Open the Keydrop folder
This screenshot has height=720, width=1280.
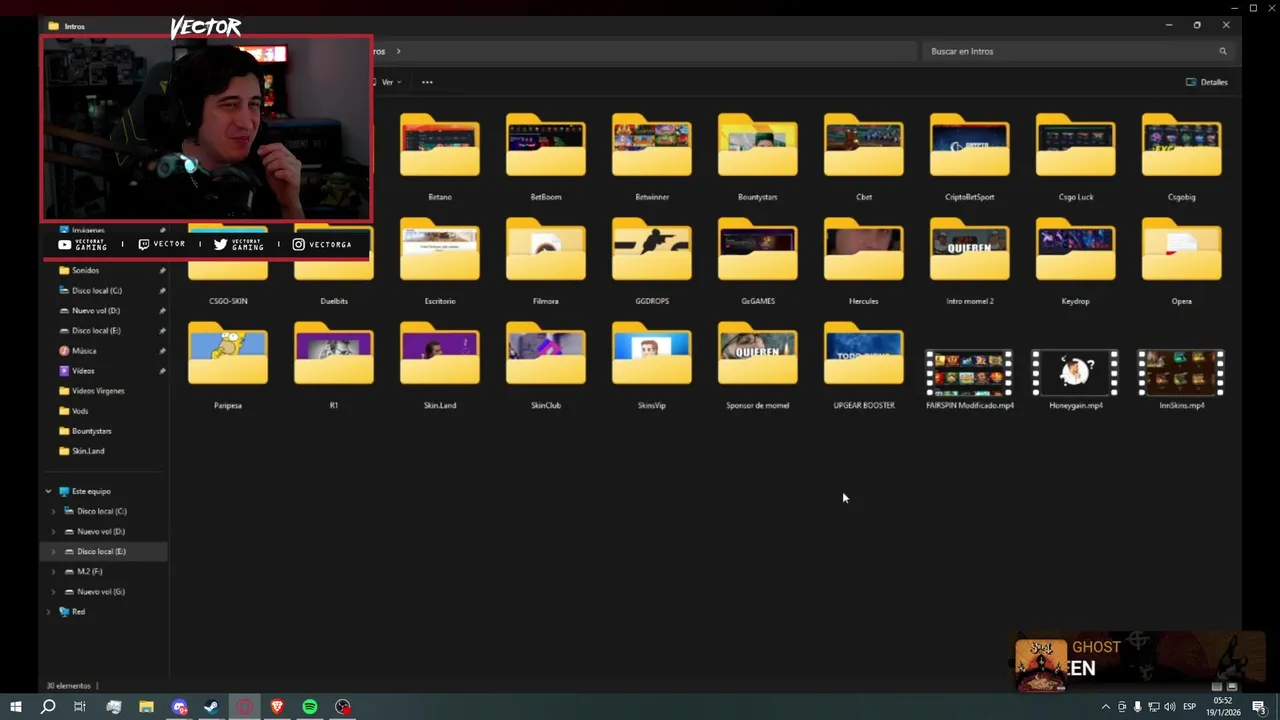click(x=1076, y=251)
